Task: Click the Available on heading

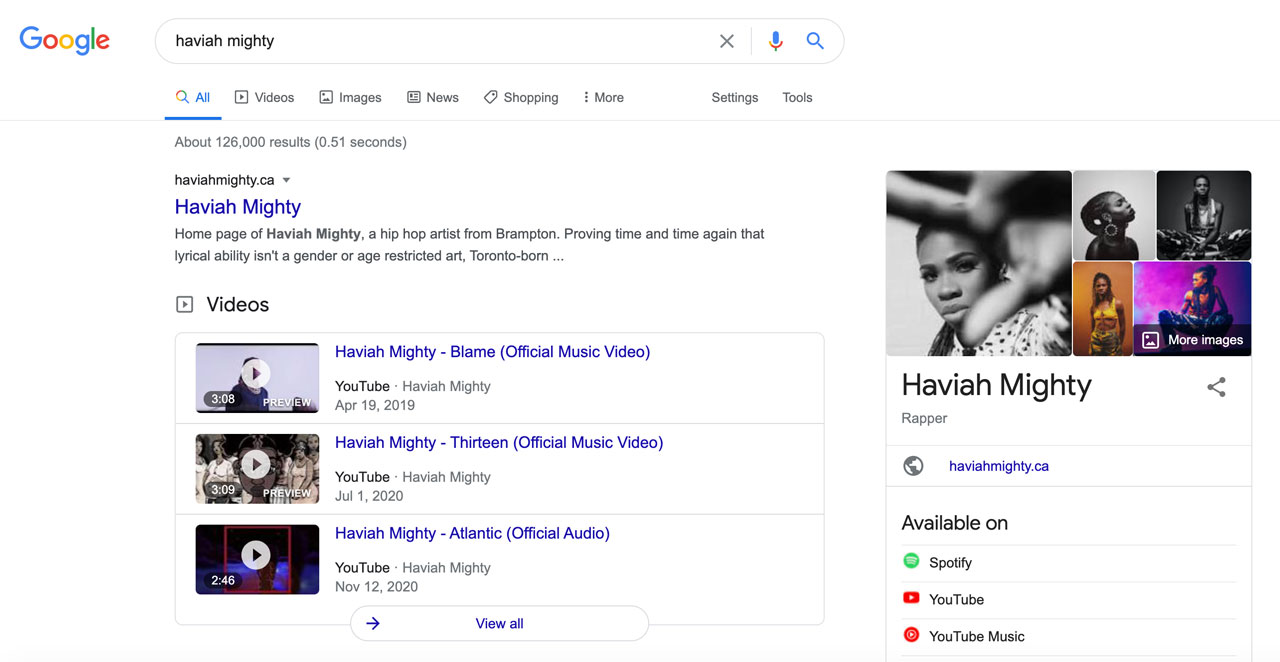Action: click(955, 523)
